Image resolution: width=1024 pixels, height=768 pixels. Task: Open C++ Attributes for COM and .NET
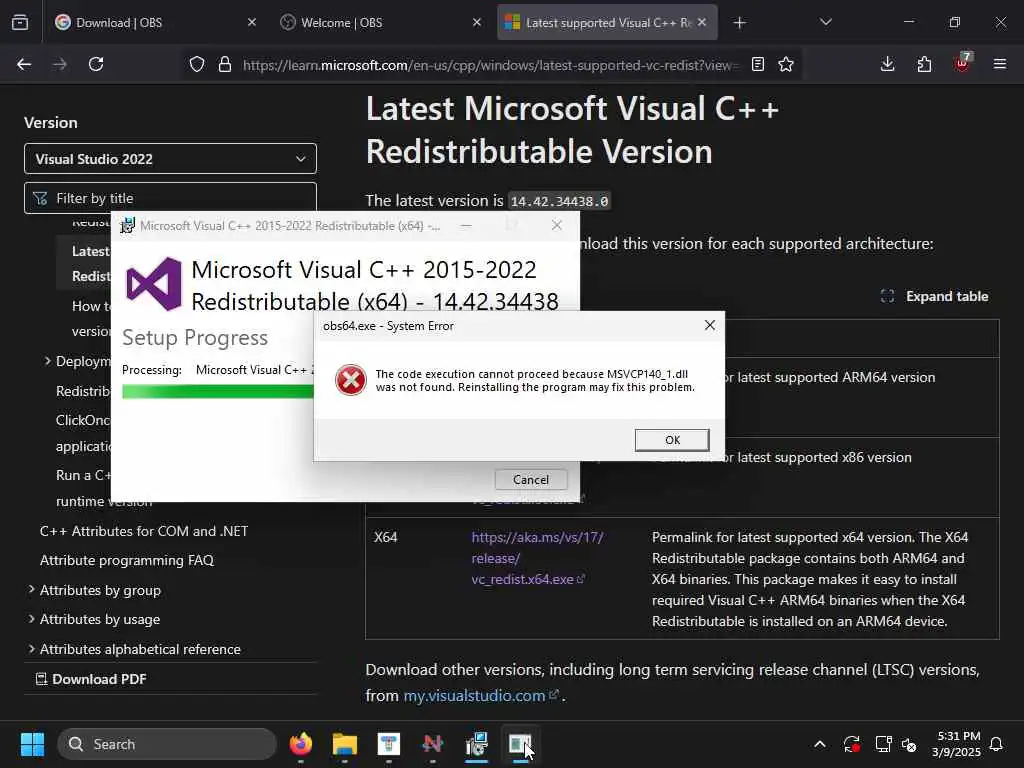(x=144, y=531)
